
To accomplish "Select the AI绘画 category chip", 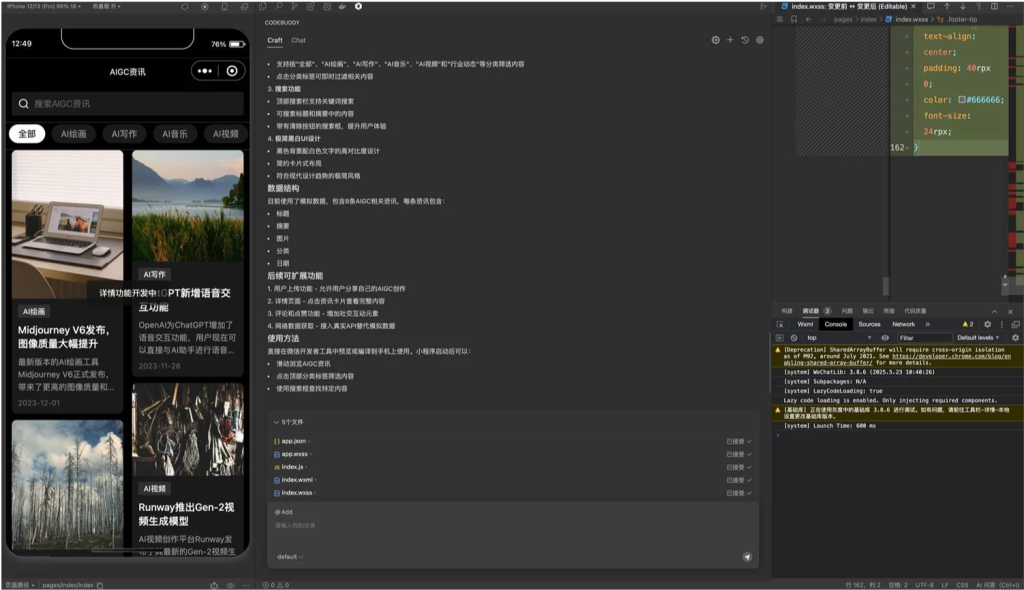I will coord(74,134).
